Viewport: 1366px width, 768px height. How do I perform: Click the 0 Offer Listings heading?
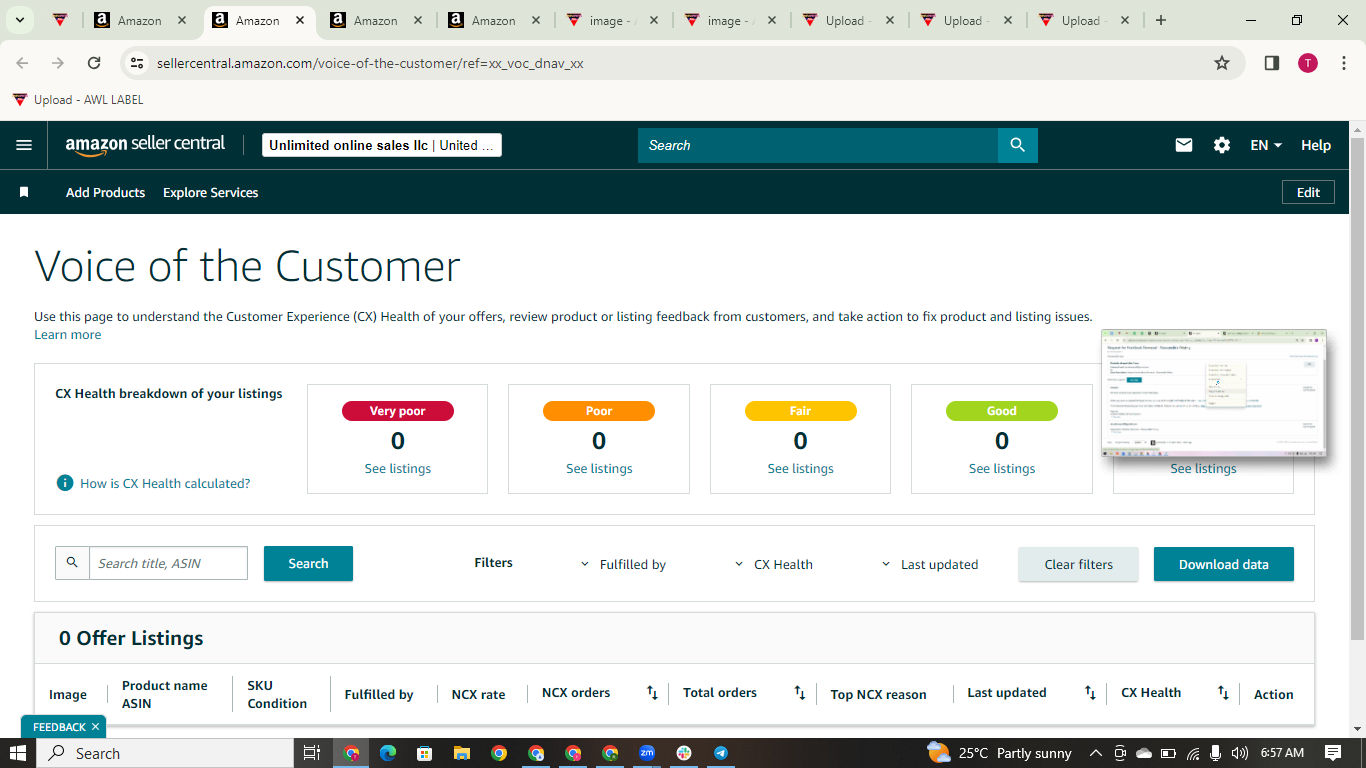tap(131, 638)
